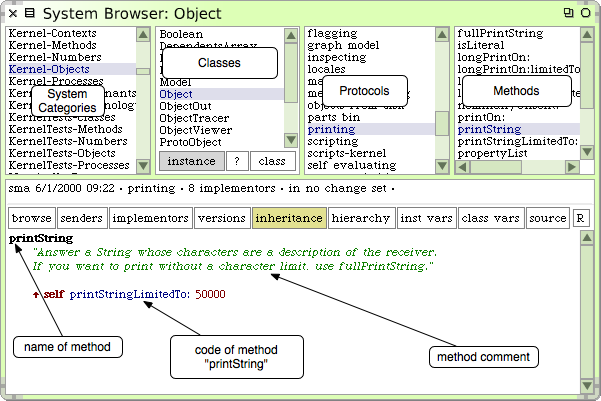Select ObjectTracer in the classes list
Viewport: 601px width, 401px height.
click(x=192, y=118)
